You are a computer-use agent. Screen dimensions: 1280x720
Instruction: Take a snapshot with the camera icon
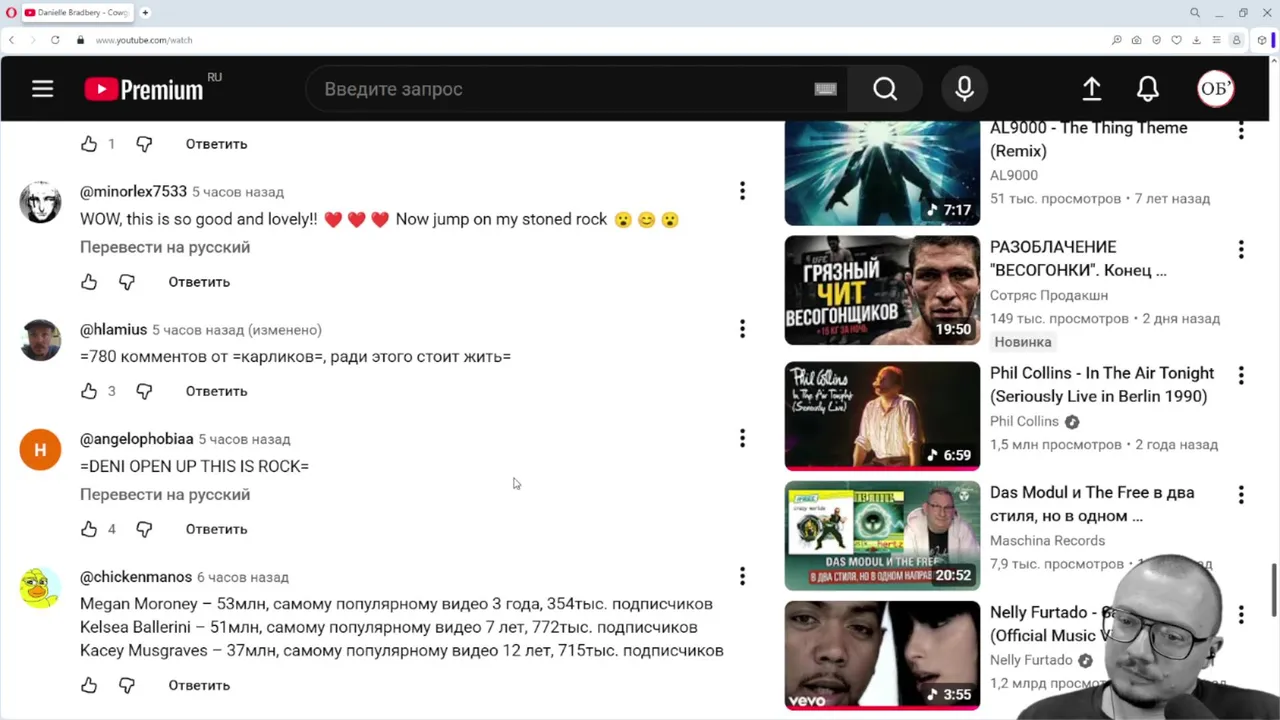coord(1137,40)
